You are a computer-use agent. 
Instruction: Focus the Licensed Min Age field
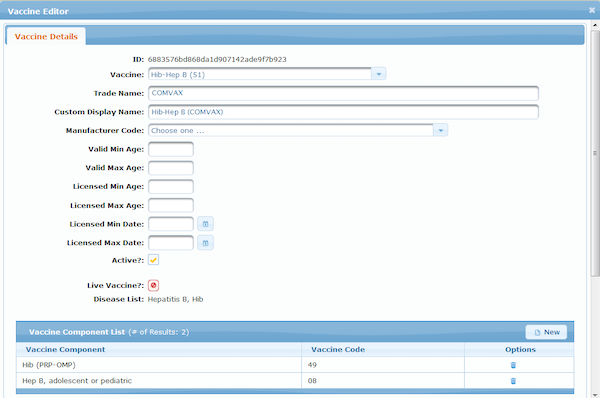coord(171,187)
